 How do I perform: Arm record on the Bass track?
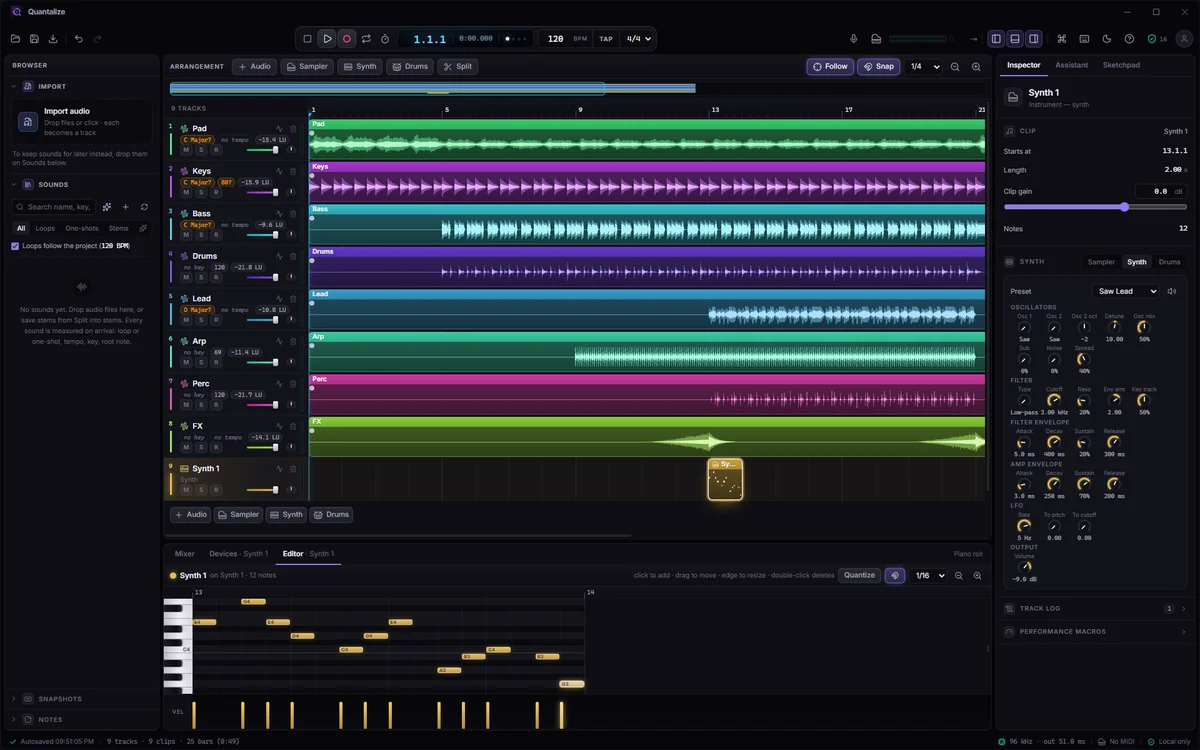216,235
